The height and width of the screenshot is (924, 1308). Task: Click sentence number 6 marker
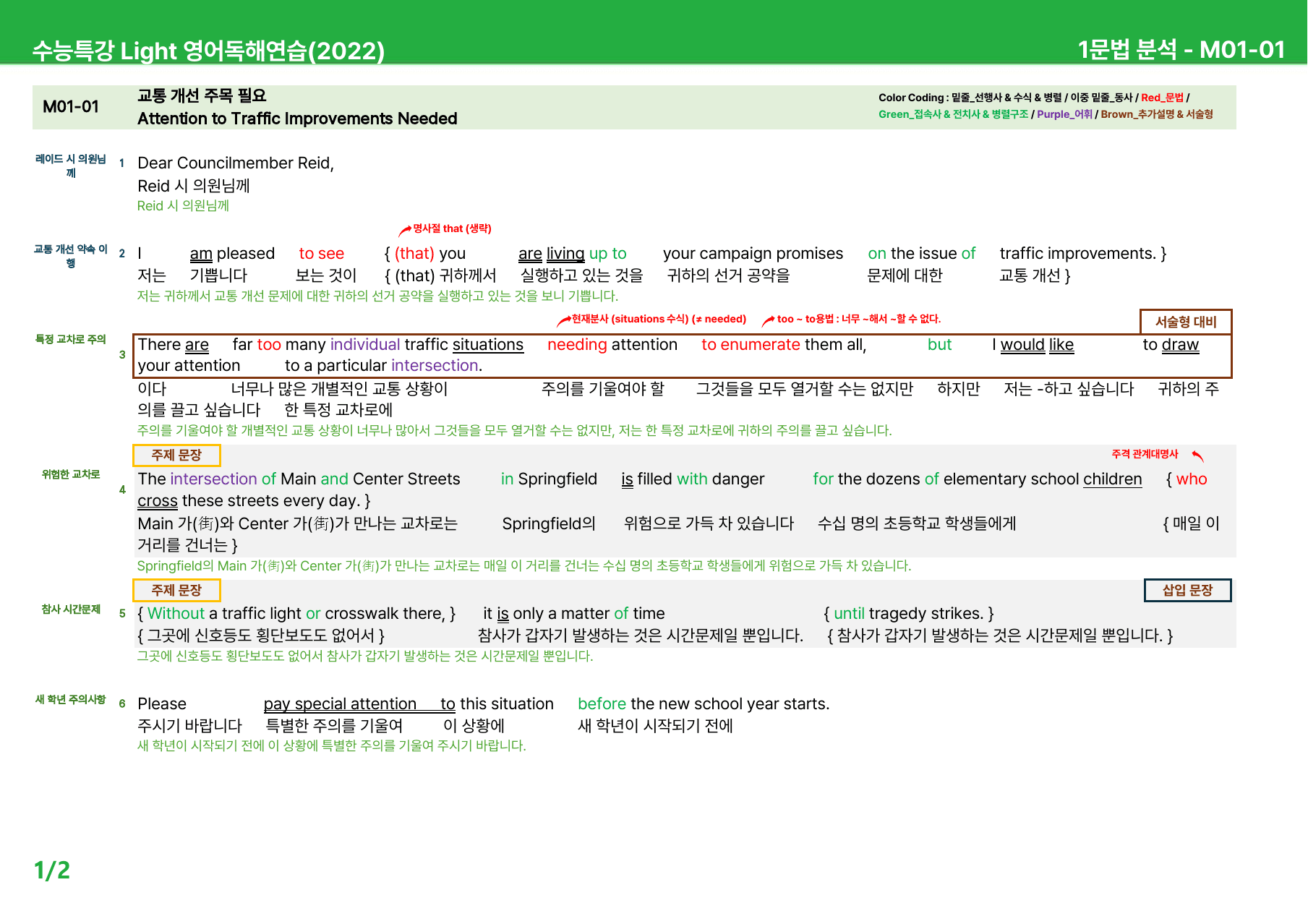point(122,703)
